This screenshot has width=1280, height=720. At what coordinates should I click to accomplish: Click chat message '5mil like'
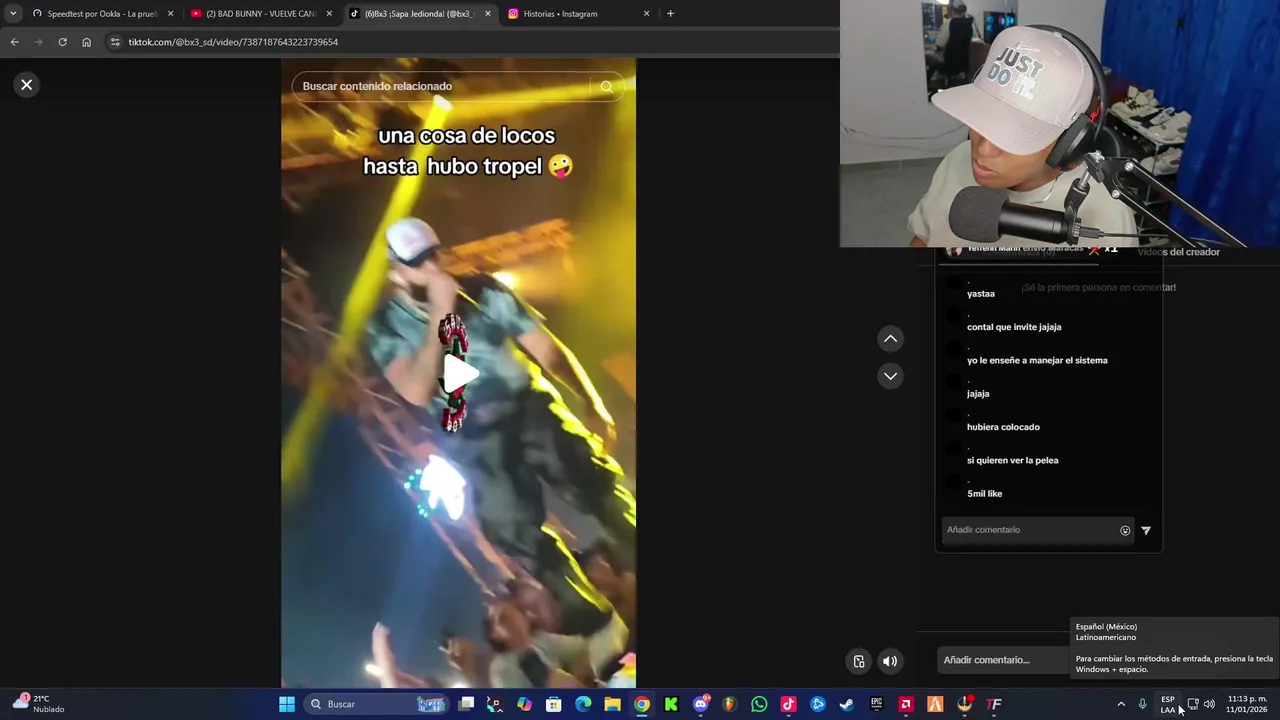[x=984, y=493]
